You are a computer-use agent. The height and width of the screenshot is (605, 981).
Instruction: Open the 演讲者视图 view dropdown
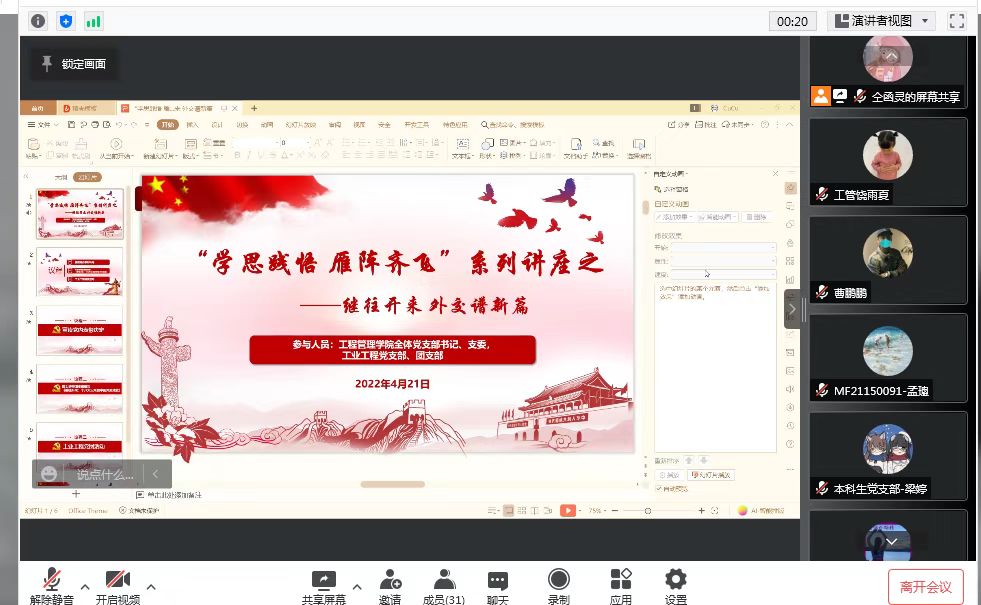[881, 21]
